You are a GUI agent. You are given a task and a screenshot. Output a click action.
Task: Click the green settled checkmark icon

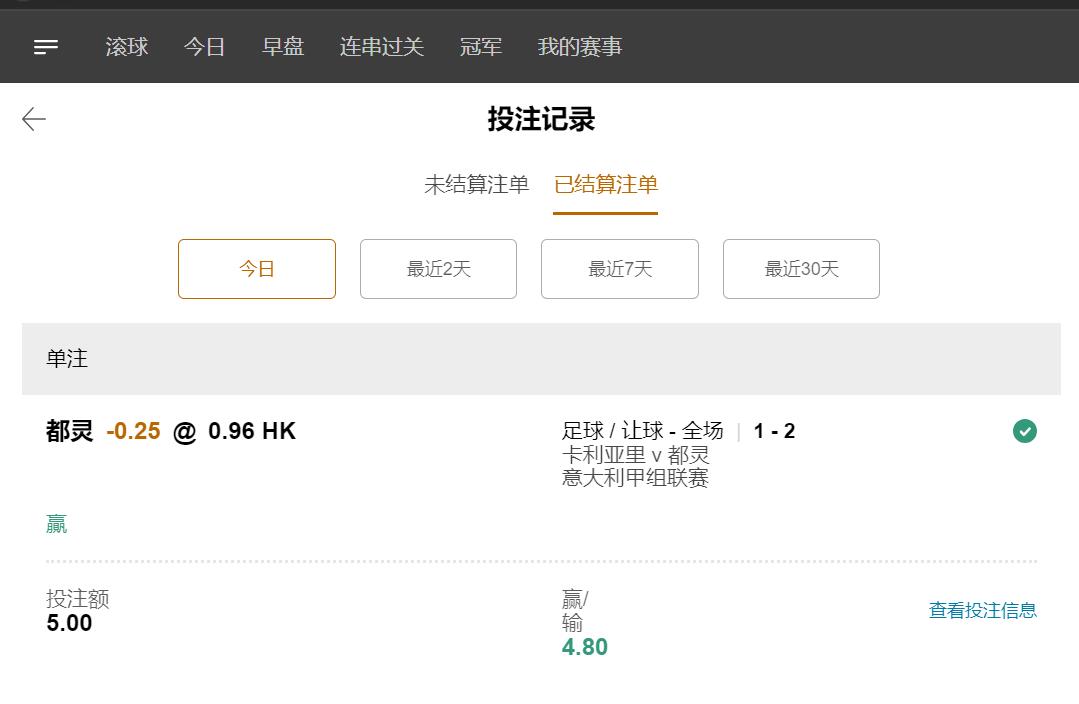point(1024,431)
